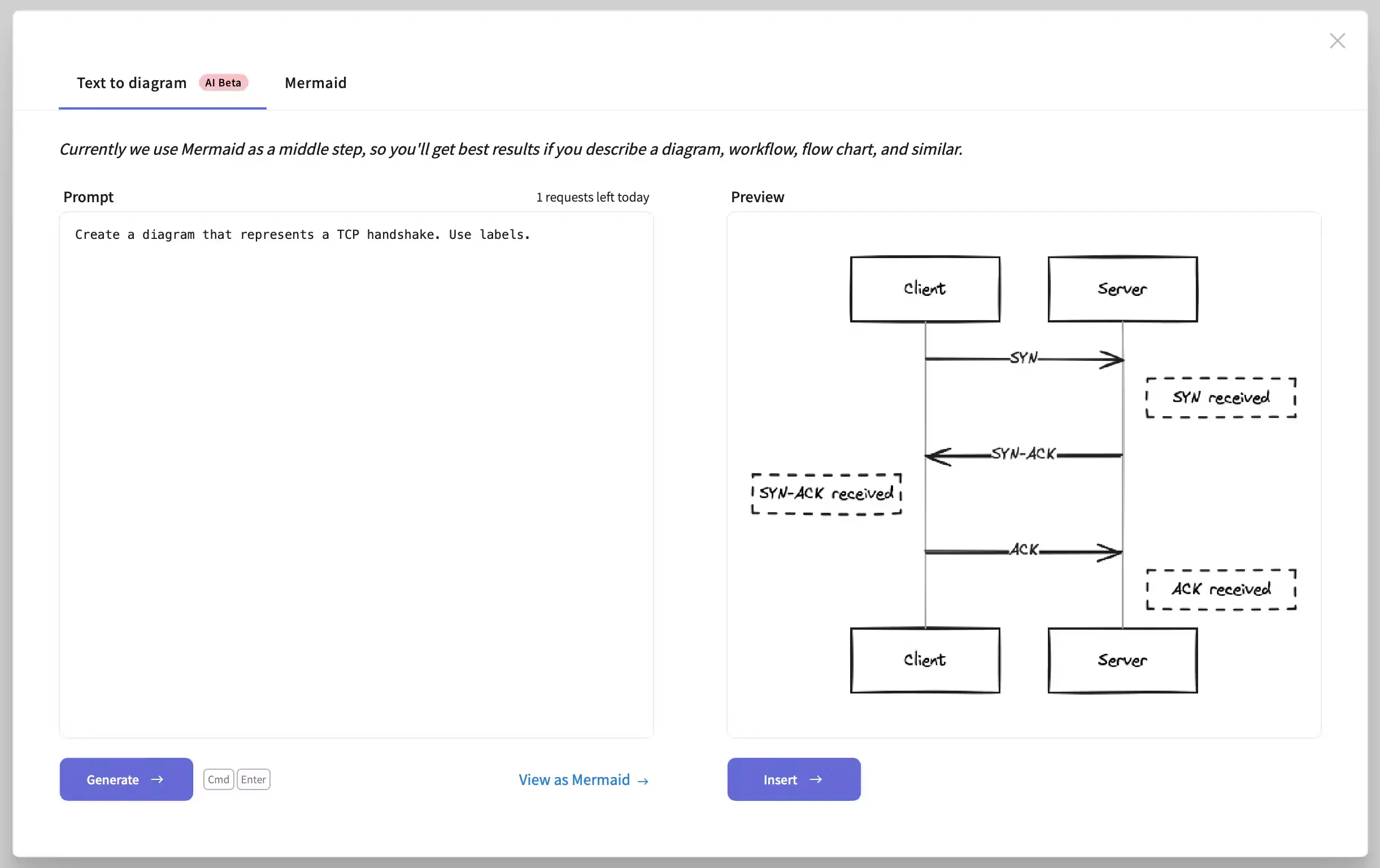The image size is (1380, 868).
Task: Select the Cmd keyboard shortcut hint
Action: (x=218, y=779)
